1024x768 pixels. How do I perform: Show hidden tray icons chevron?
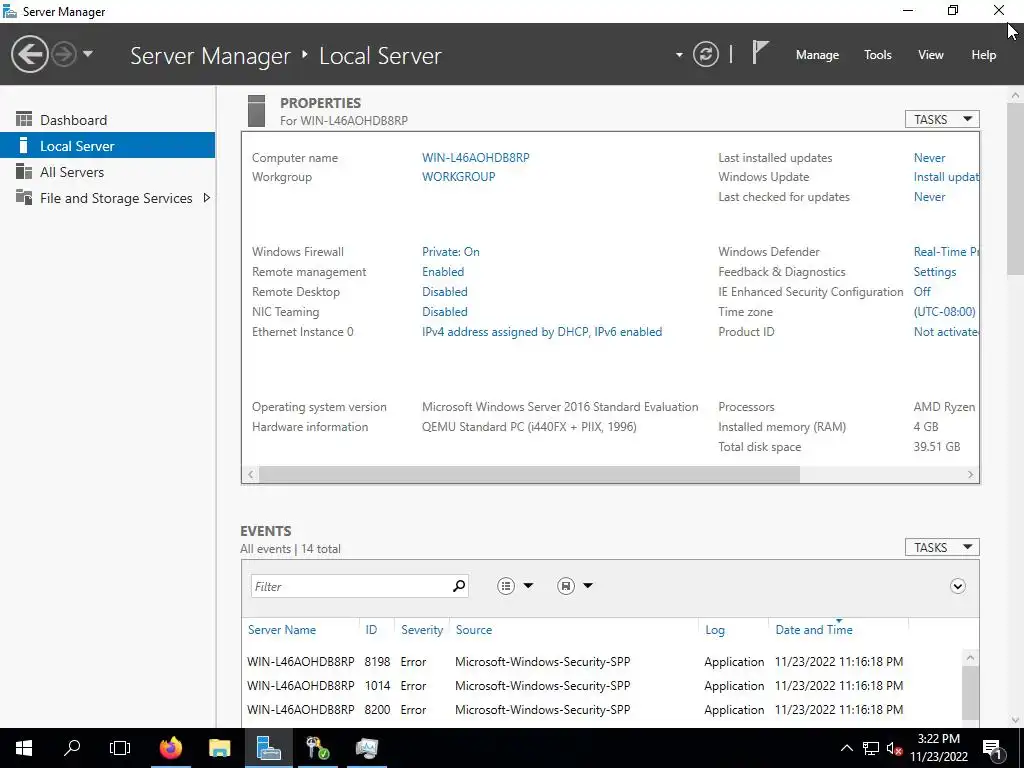[846, 748]
